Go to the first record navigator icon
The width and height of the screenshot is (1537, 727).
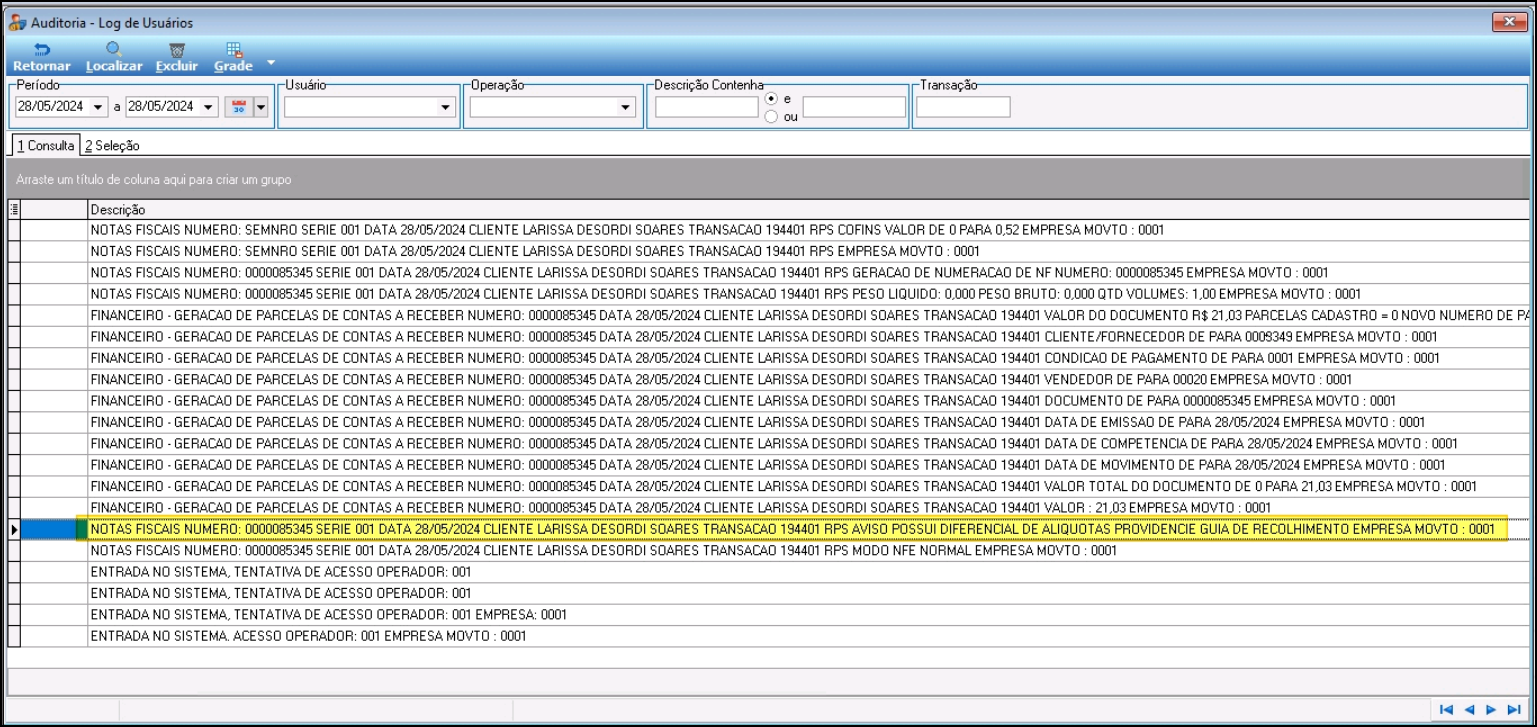(1446, 709)
